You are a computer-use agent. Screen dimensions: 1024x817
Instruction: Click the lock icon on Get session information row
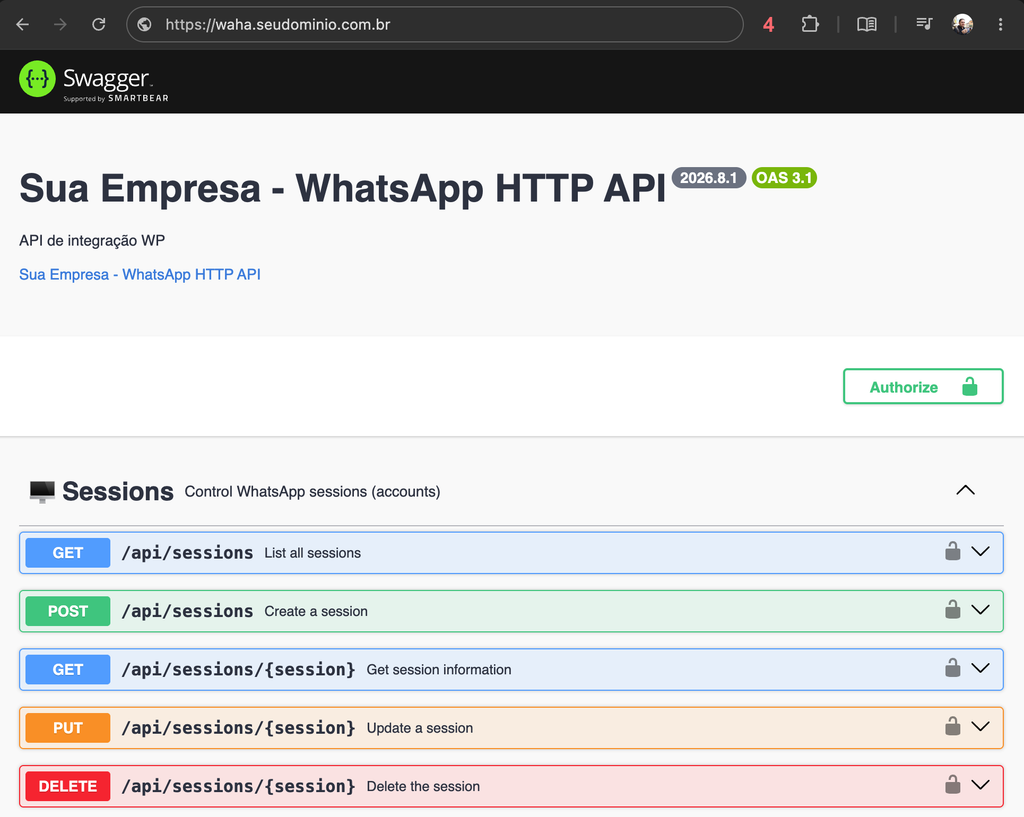tap(953, 667)
